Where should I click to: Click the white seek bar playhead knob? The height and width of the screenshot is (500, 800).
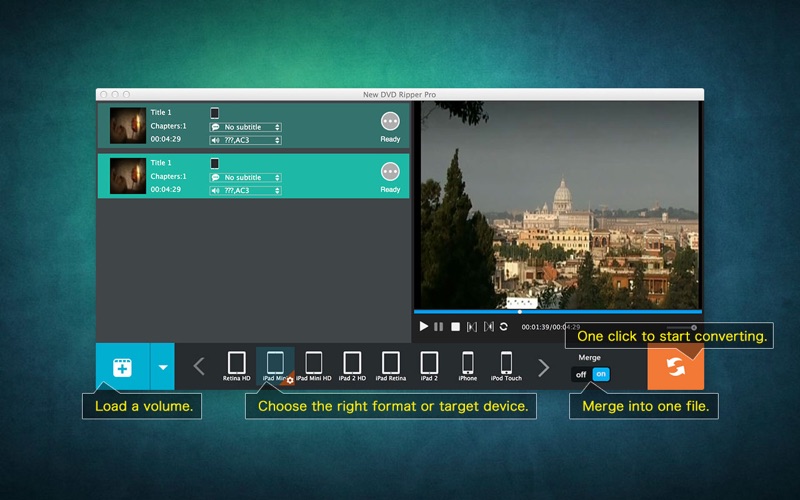point(520,312)
